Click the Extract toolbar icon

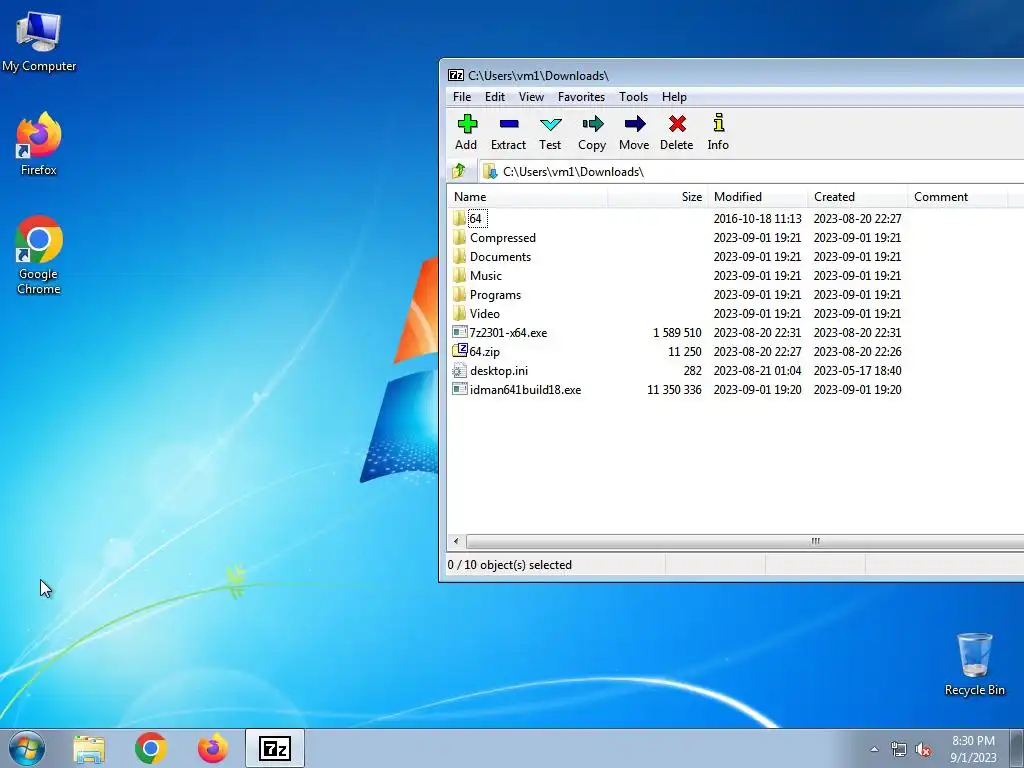(509, 124)
